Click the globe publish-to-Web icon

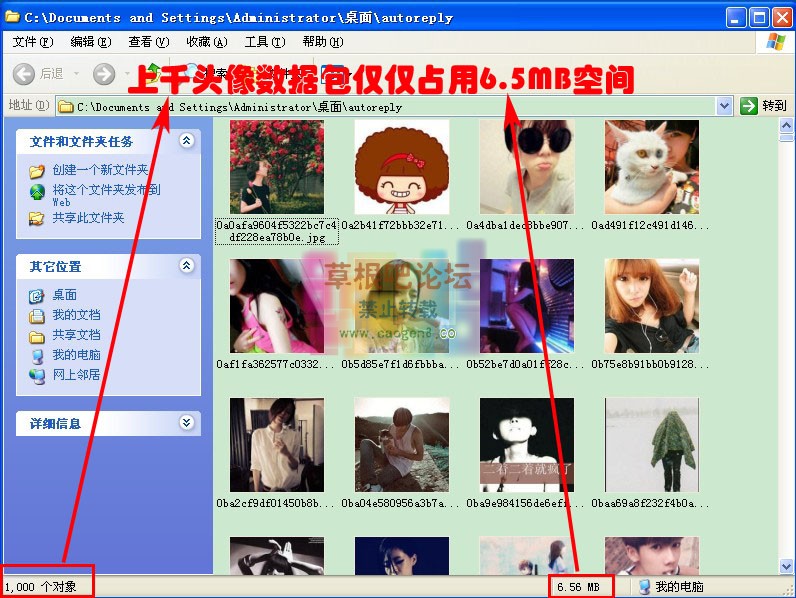tap(37, 191)
